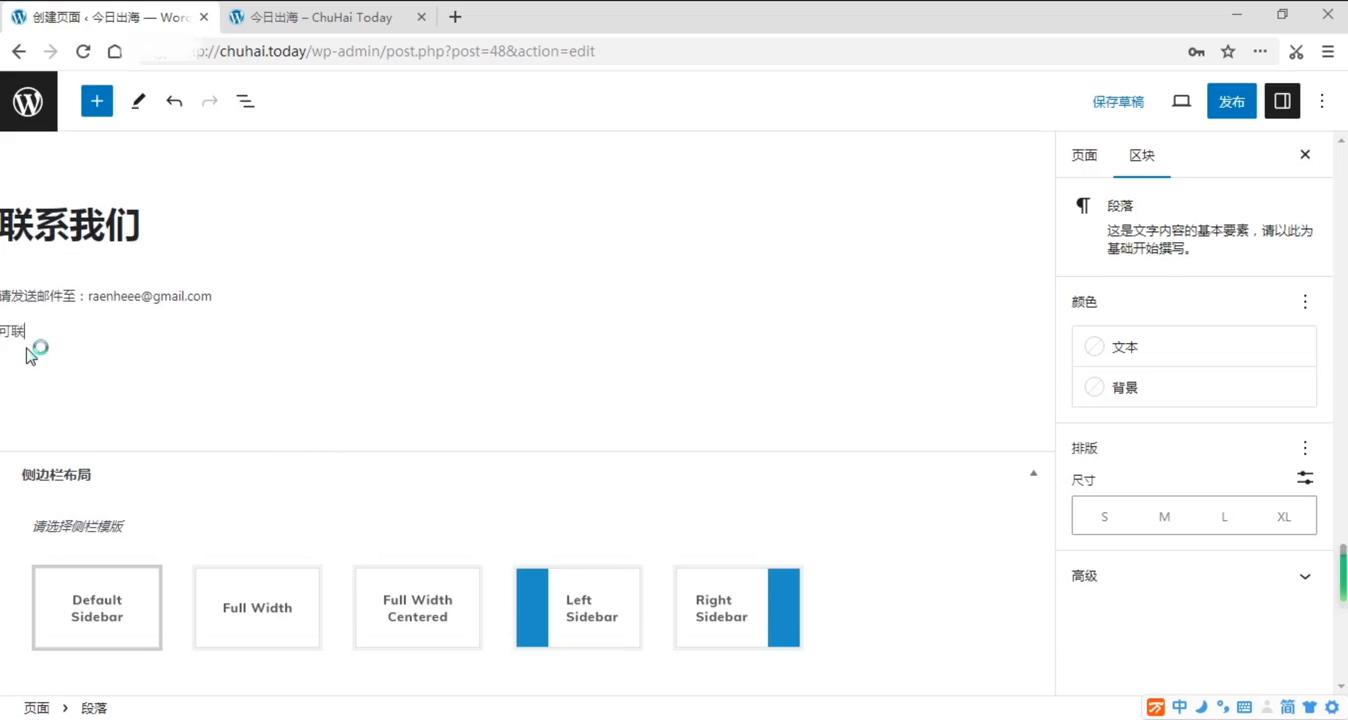The width and height of the screenshot is (1348, 720).
Task: Undo the last edit
Action: click(x=174, y=101)
